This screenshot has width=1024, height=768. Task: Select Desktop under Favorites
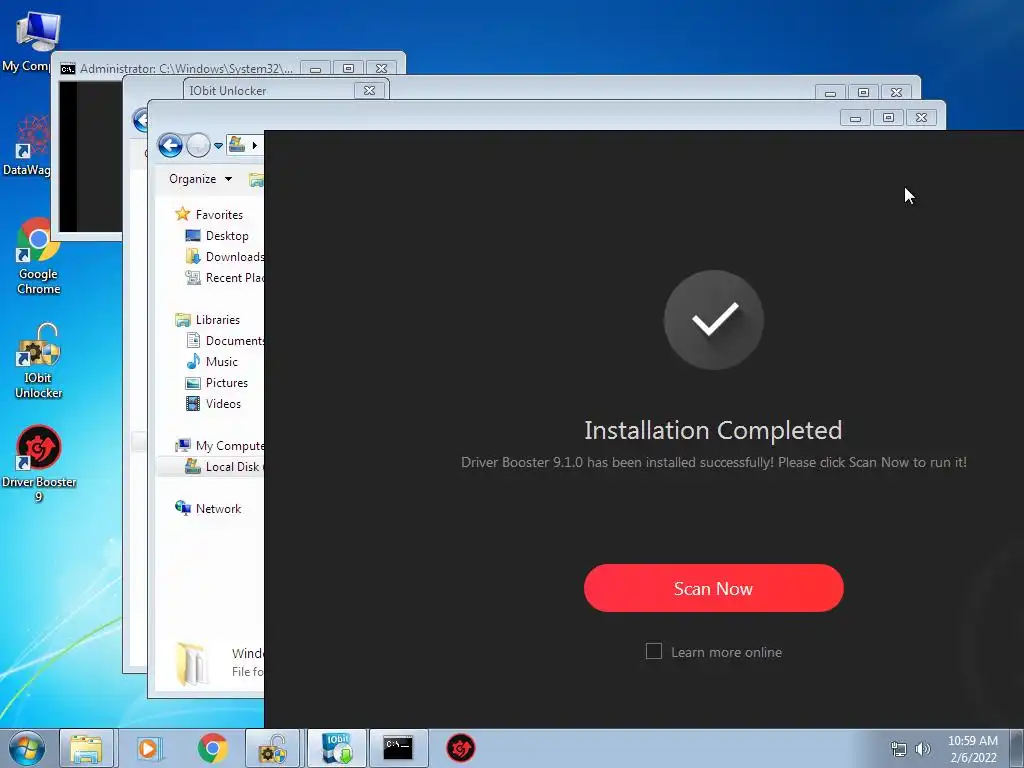point(217,236)
